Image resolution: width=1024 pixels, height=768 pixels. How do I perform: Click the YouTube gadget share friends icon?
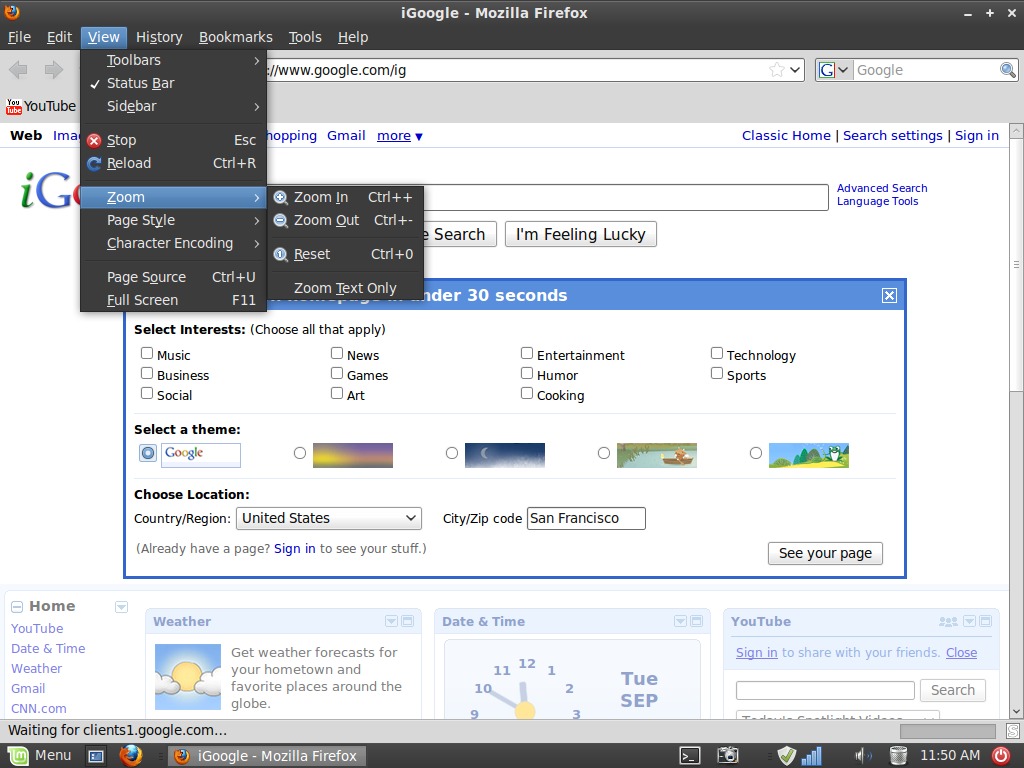click(x=948, y=621)
